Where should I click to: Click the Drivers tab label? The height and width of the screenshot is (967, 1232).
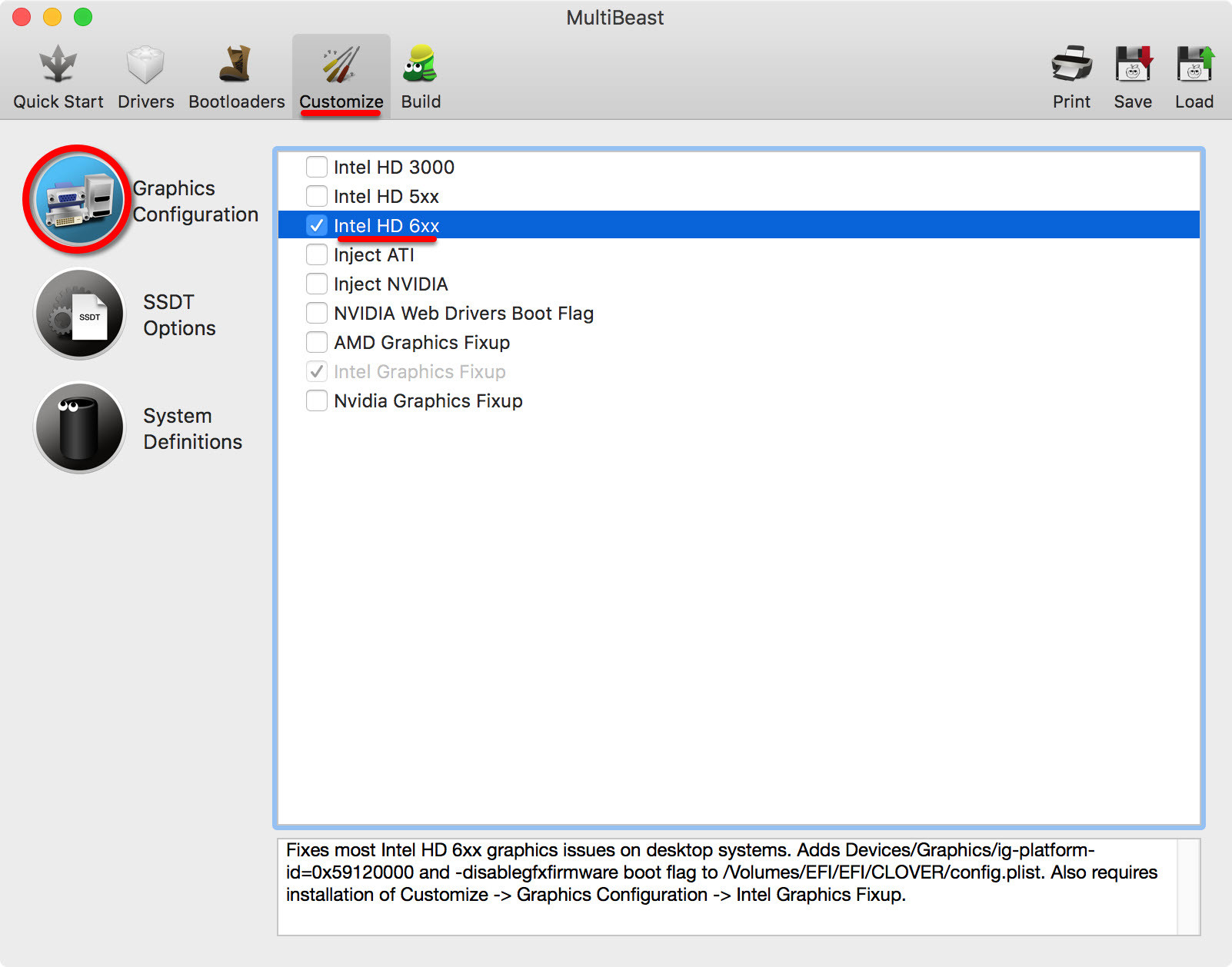pyautogui.click(x=146, y=101)
